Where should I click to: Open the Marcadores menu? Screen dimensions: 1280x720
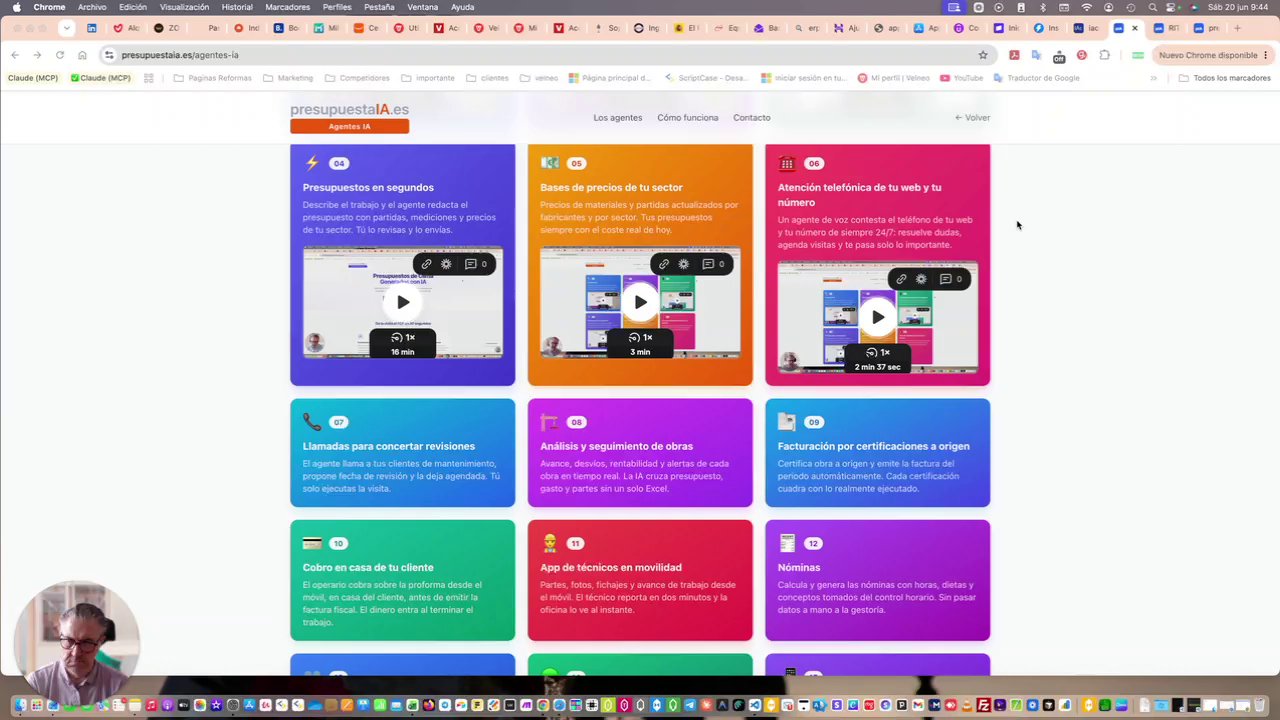point(288,7)
